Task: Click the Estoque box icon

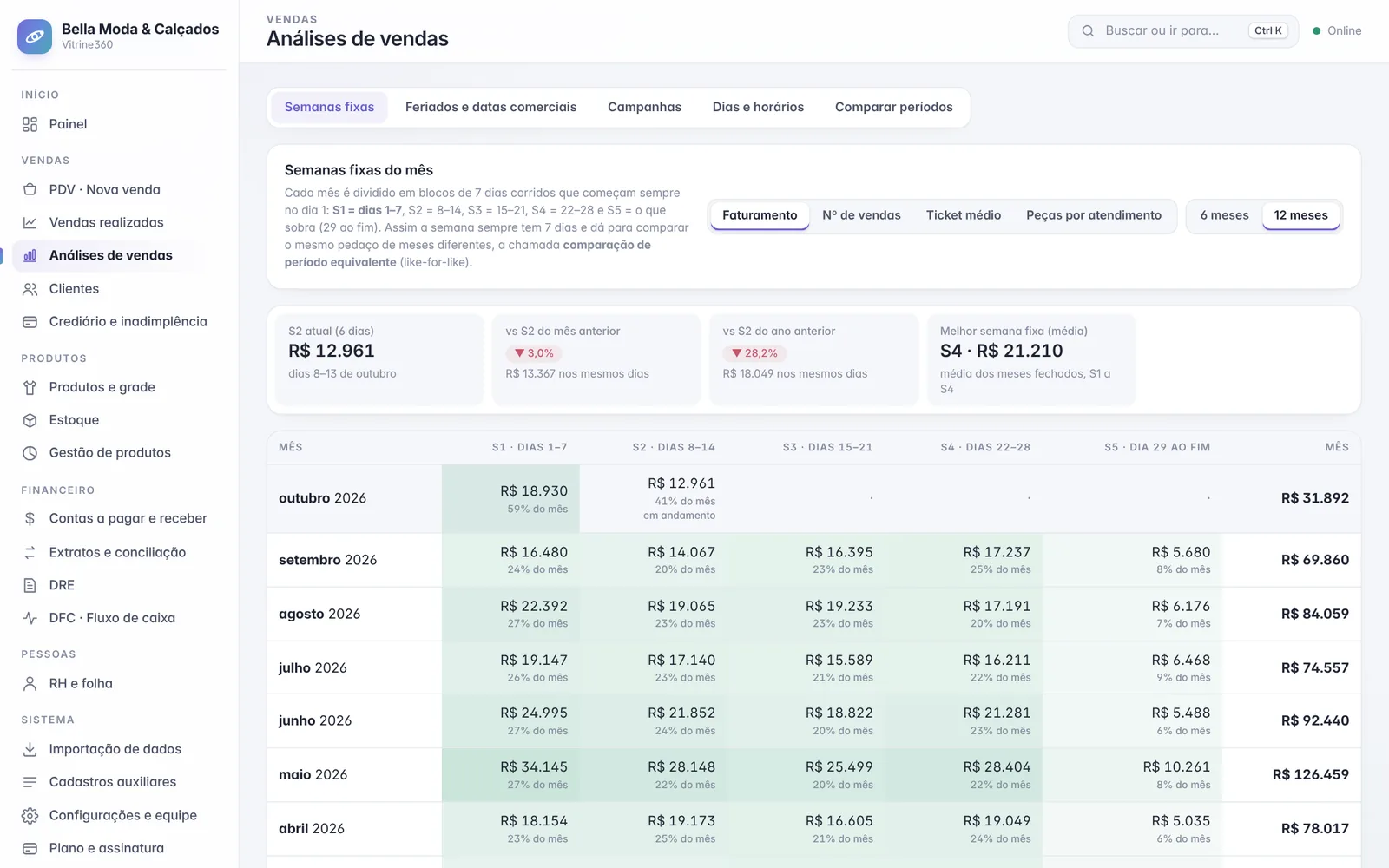Action: click(x=30, y=420)
